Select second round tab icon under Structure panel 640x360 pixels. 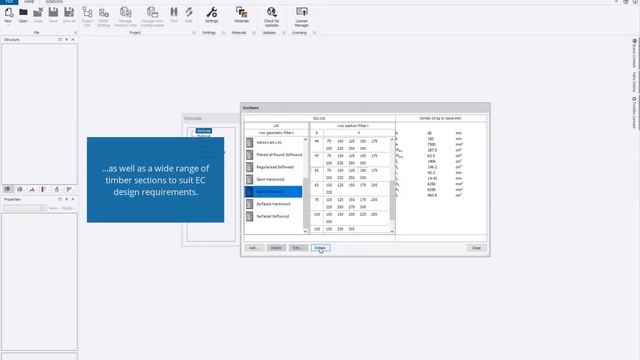(20, 189)
